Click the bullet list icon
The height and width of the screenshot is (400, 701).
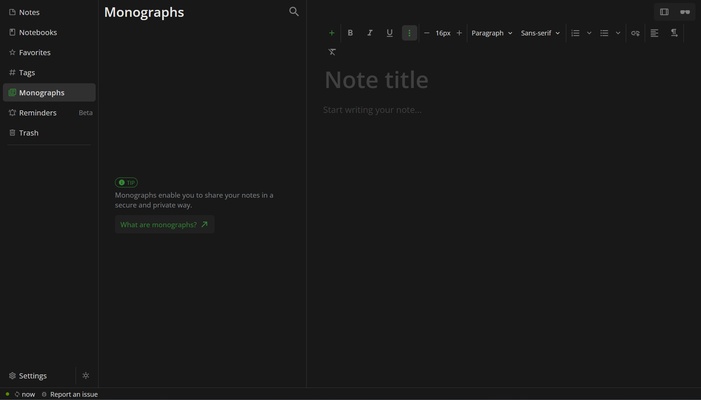(x=604, y=33)
